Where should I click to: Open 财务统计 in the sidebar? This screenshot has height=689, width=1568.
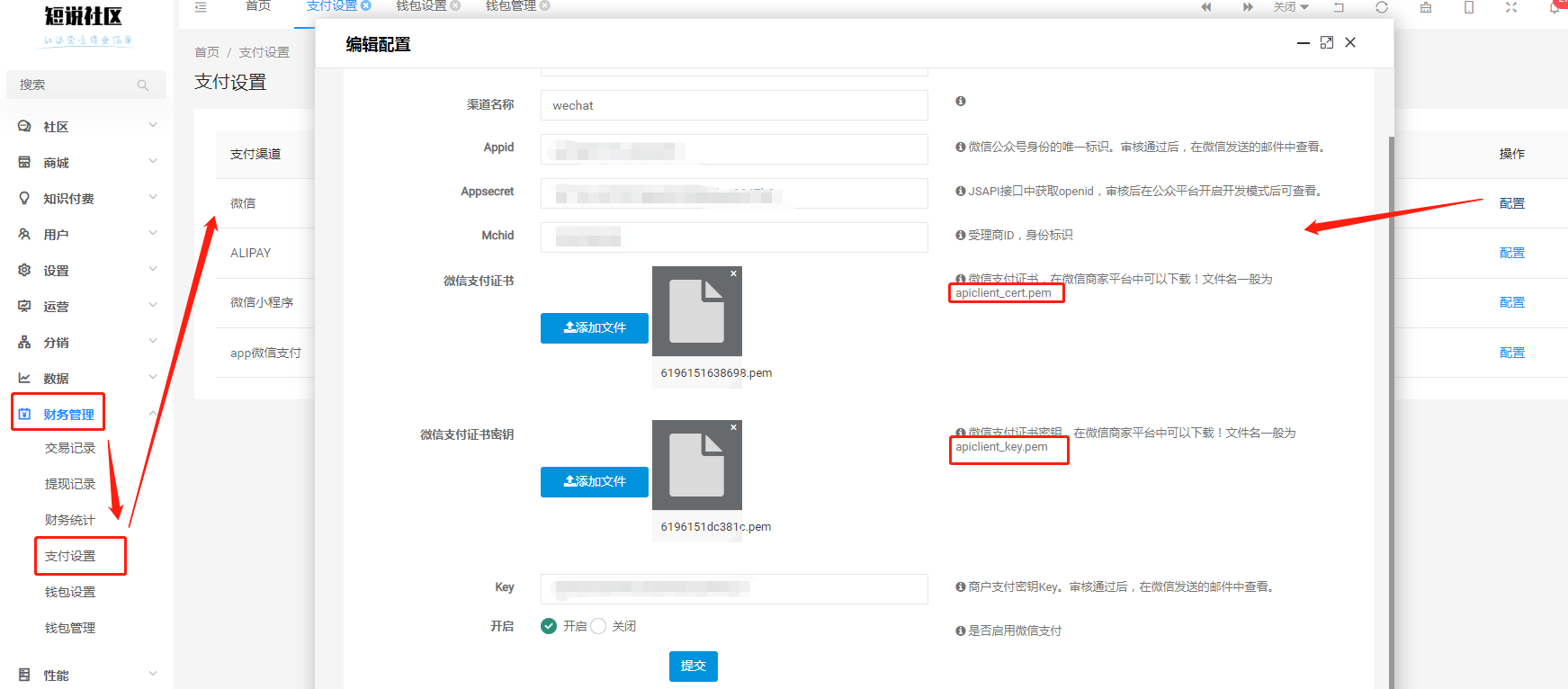point(70,520)
